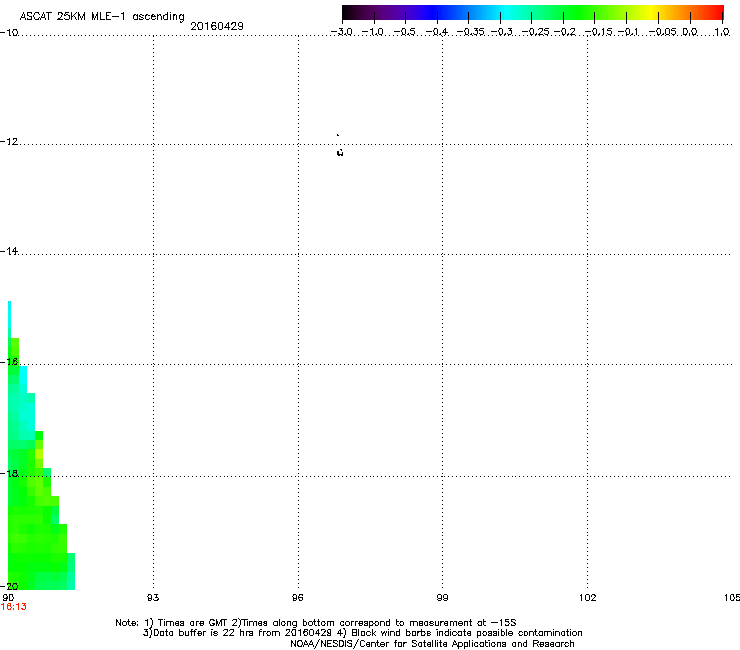This screenshot has width=740, height=650.
Task: Select the date 20160429 beneath the plot title
Action: (x=217, y=26)
